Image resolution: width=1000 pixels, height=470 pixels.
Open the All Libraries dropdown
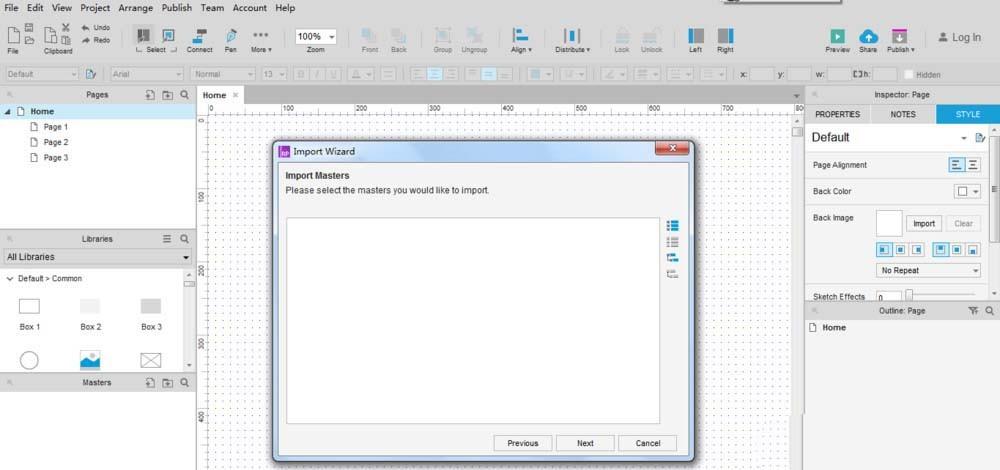[97, 257]
